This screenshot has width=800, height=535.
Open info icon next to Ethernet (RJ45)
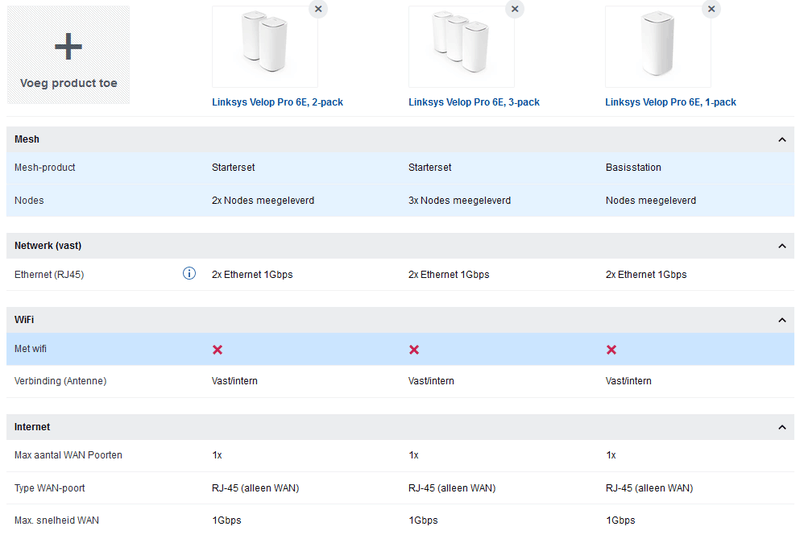coord(189,273)
